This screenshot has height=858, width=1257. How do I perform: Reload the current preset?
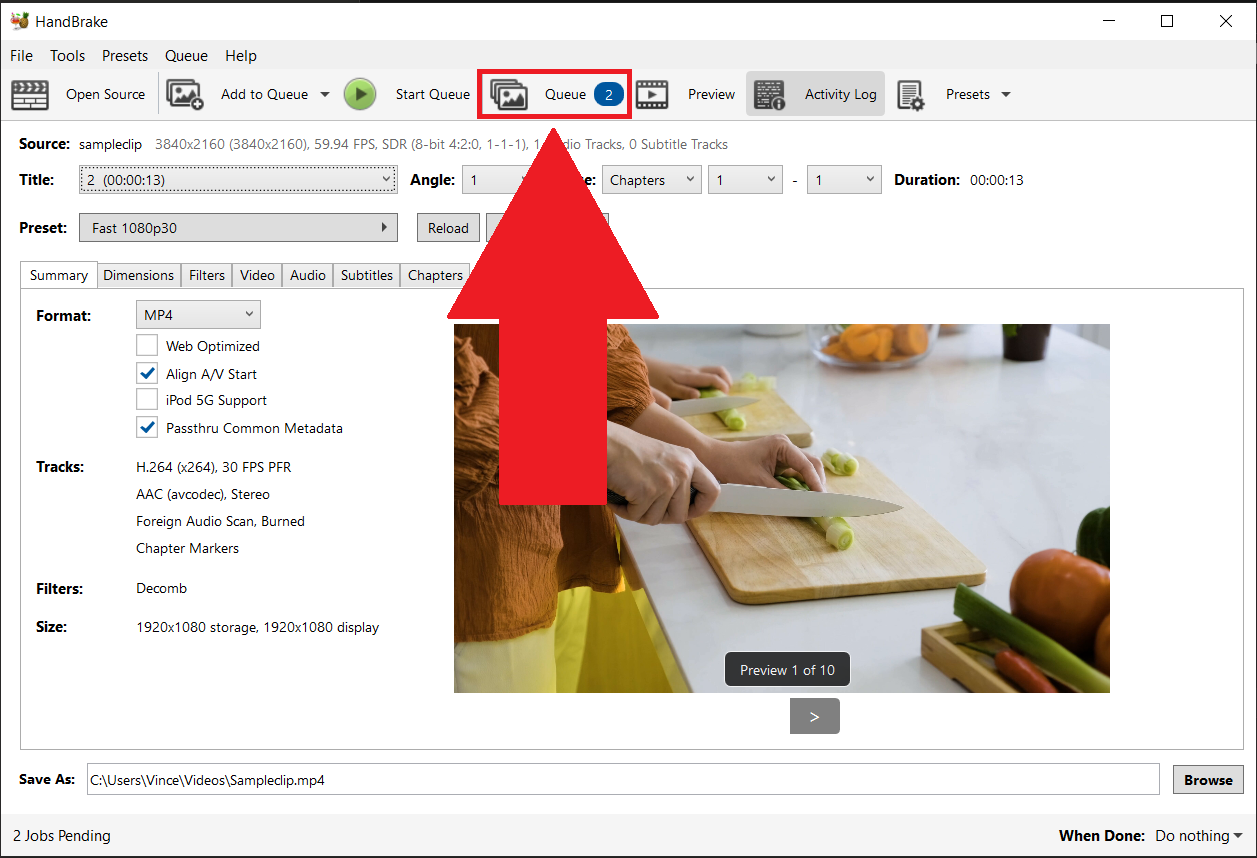[448, 227]
